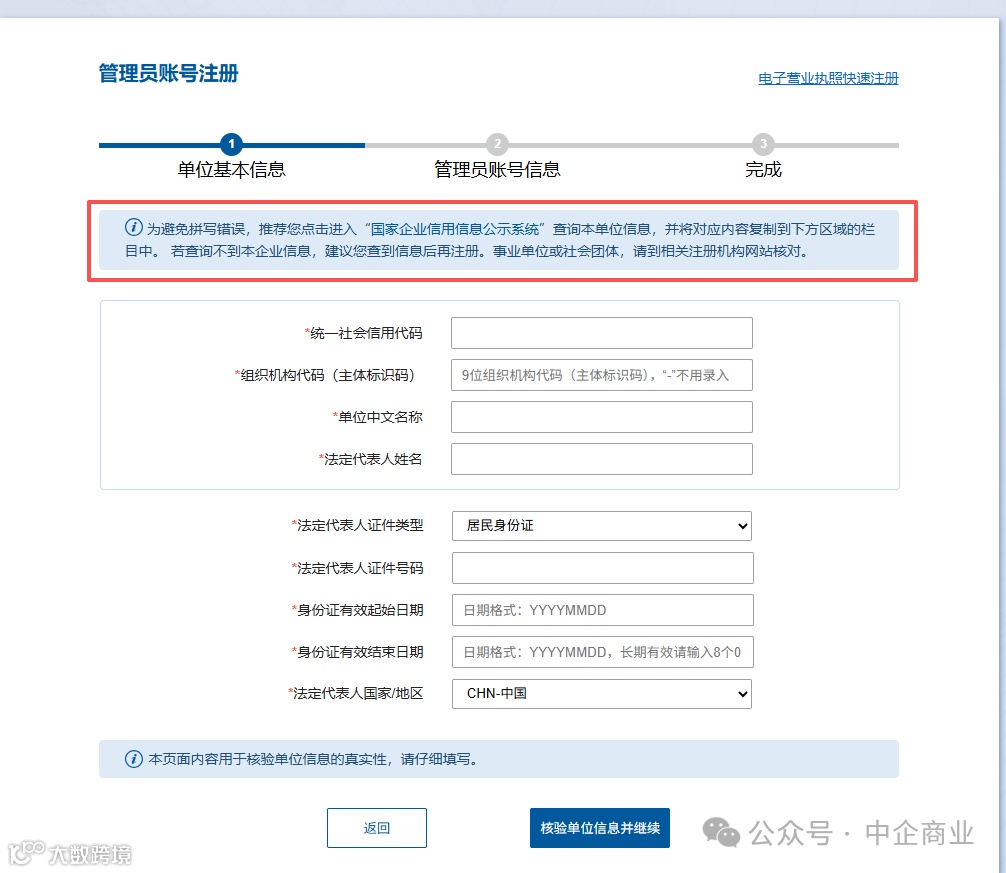
Task: Focus the 法定代表人姓名 input field
Action: click(x=602, y=459)
